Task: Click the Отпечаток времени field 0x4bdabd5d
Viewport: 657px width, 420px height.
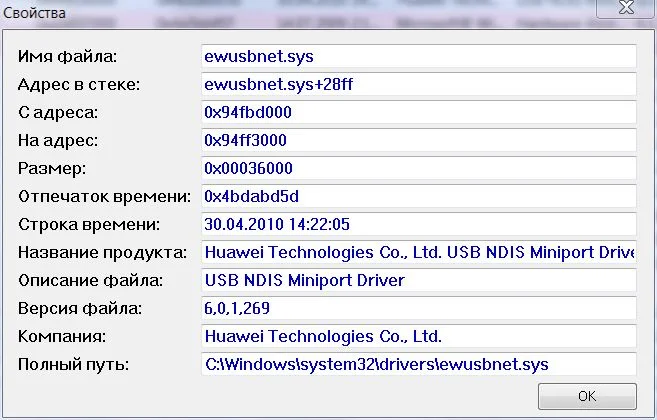Action: click(x=419, y=196)
